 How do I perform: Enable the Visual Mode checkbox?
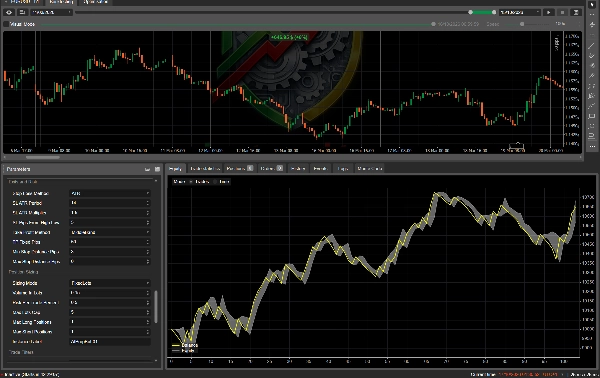6,24
